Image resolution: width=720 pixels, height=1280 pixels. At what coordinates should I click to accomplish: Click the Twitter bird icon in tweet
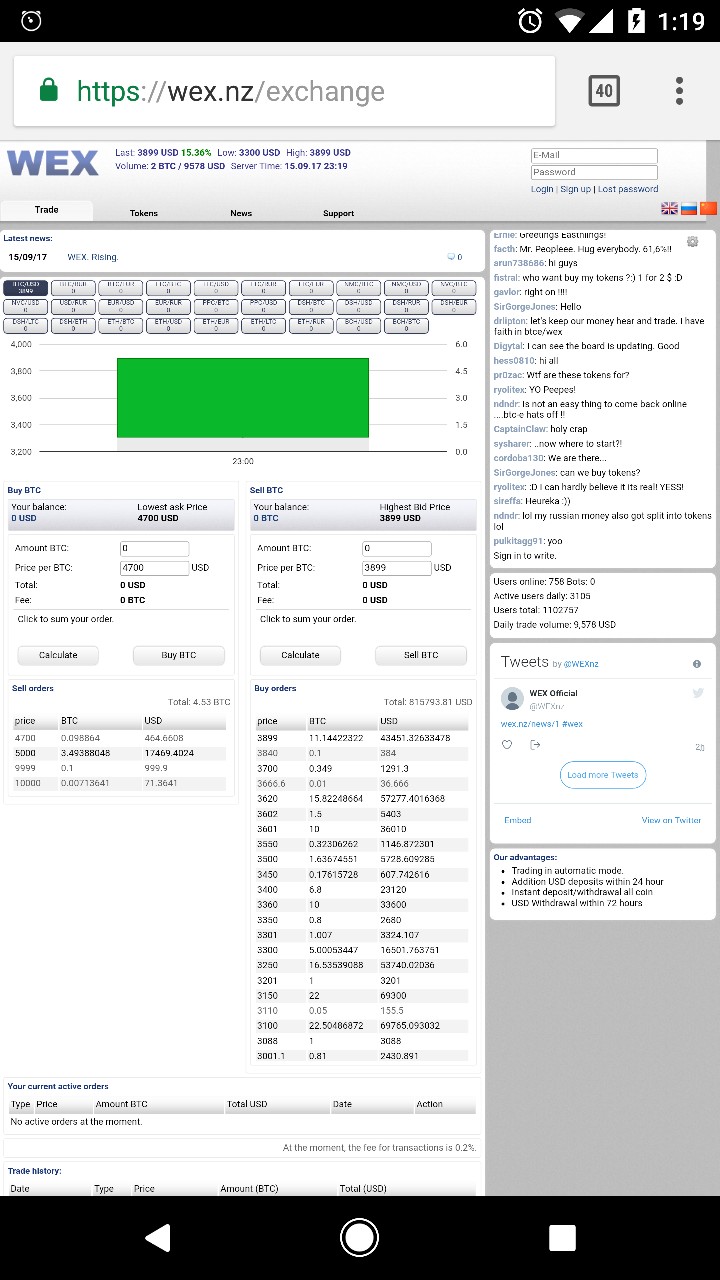(x=698, y=693)
